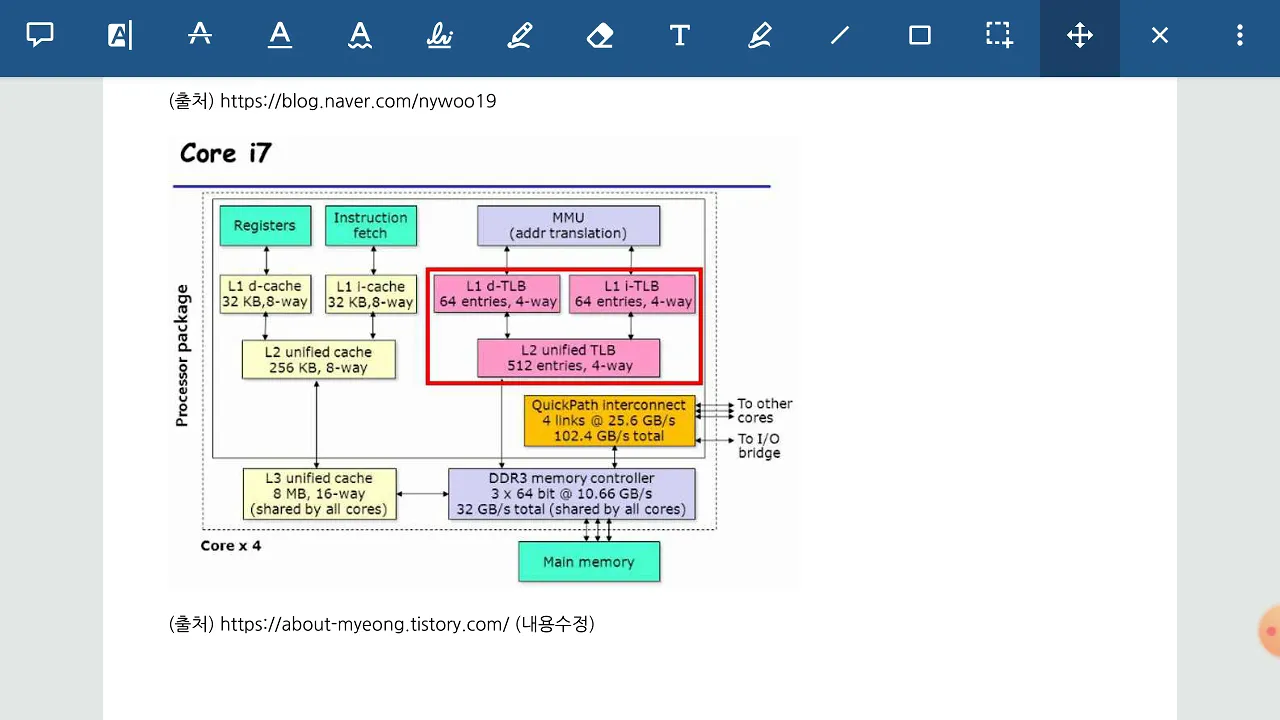Click the 'L3 unified cache' box
Screen dimensions: 1280x720
pyautogui.click(x=319, y=494)
